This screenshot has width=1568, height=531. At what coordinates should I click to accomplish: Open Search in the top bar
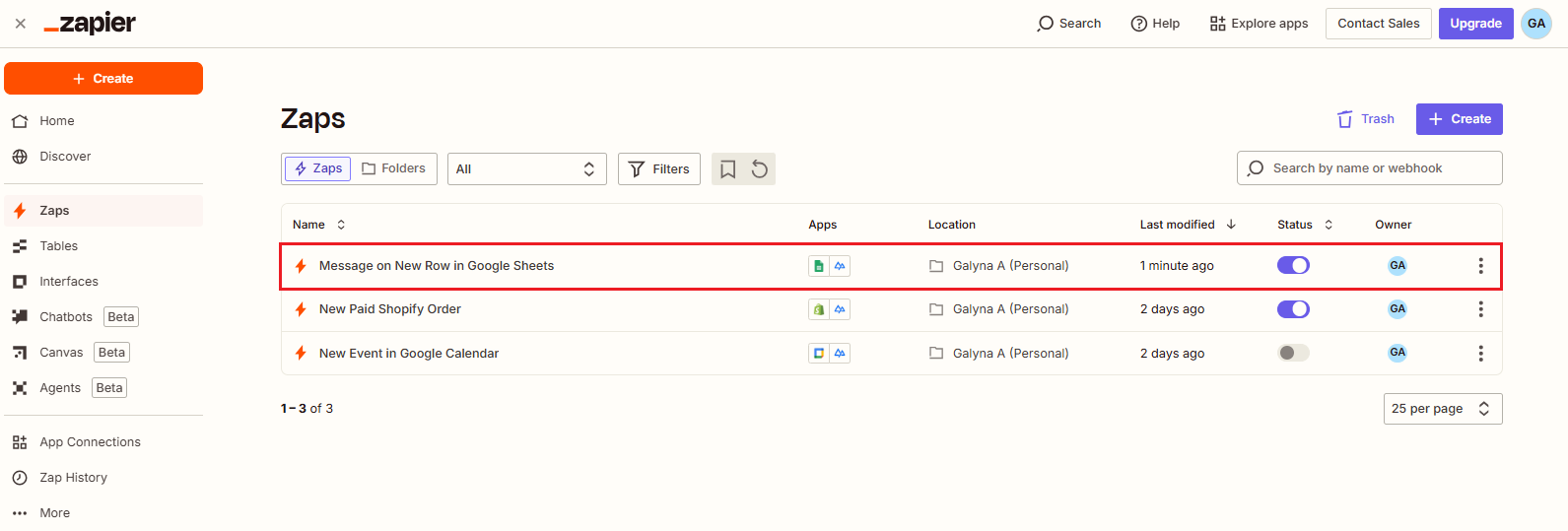[1068, 24]
